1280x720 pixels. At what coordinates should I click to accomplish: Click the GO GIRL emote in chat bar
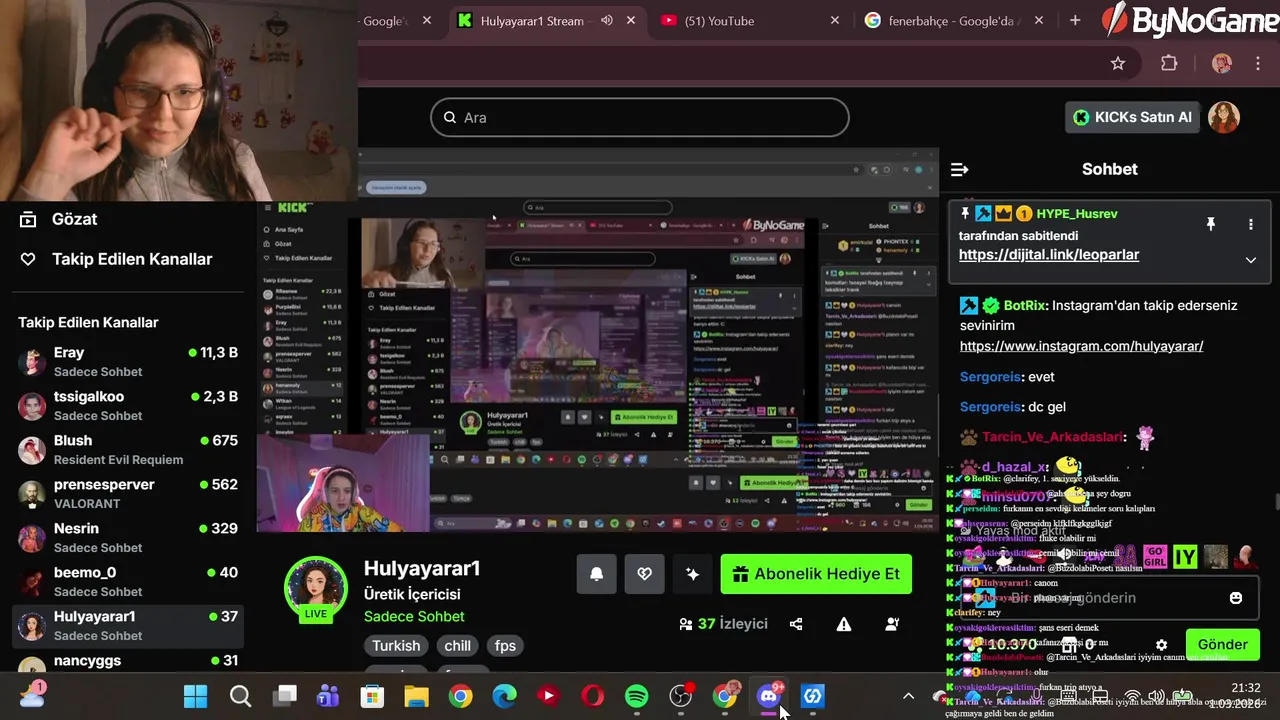1155,556
